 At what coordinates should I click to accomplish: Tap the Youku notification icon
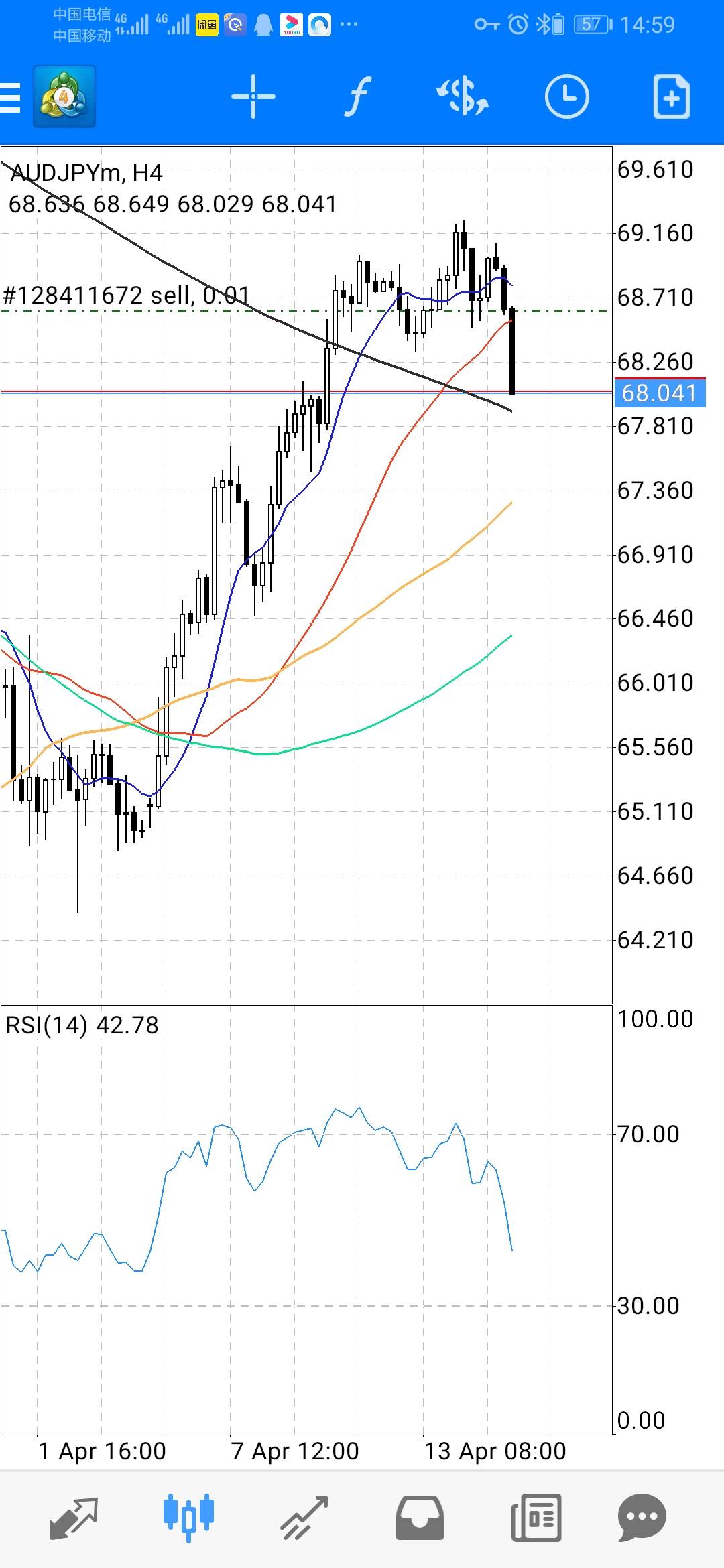pyautogui.click(x=292, y=25)
